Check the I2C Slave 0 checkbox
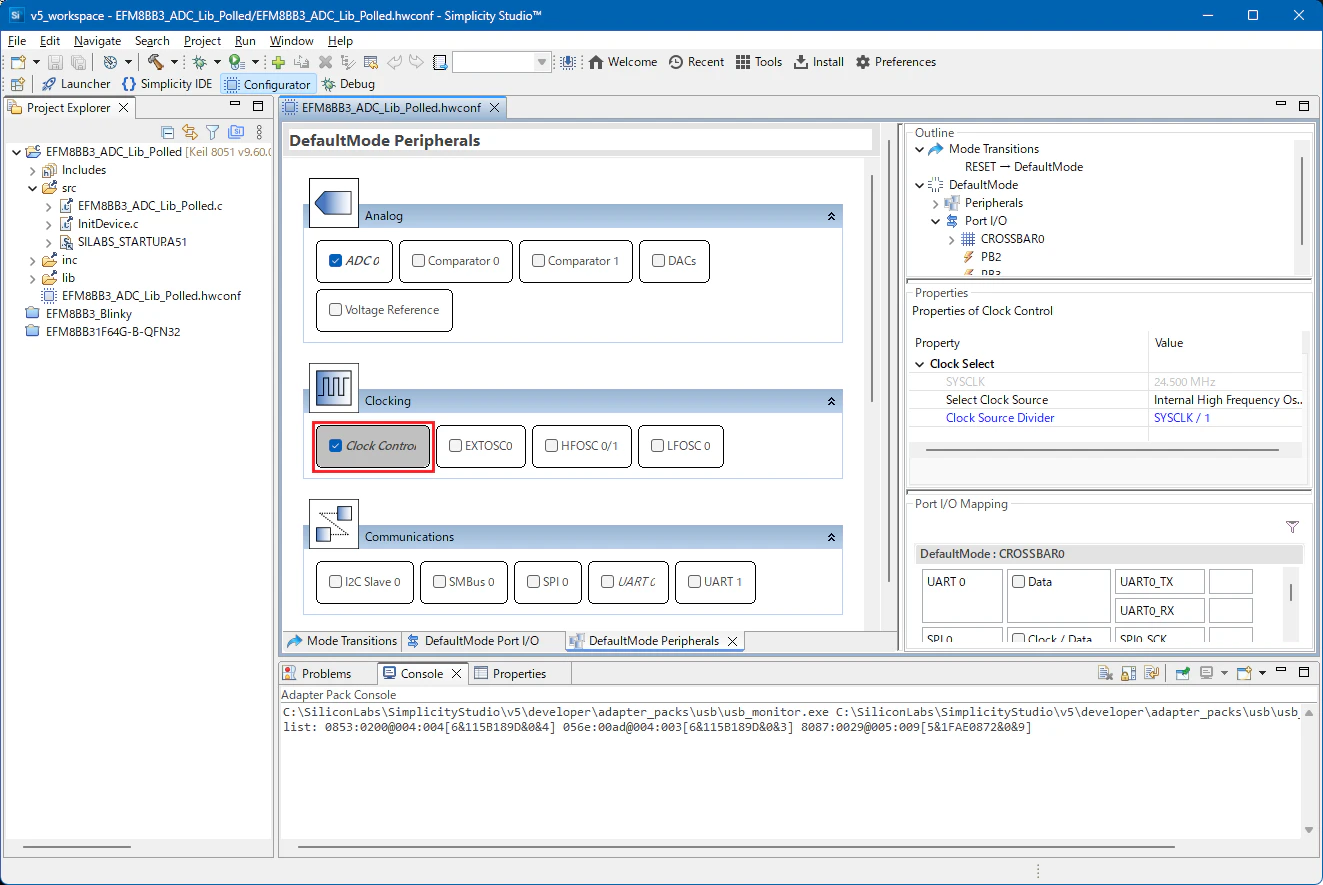This screenshot has width=1323, height=885. pyautogui.click(x=336, y=582)
